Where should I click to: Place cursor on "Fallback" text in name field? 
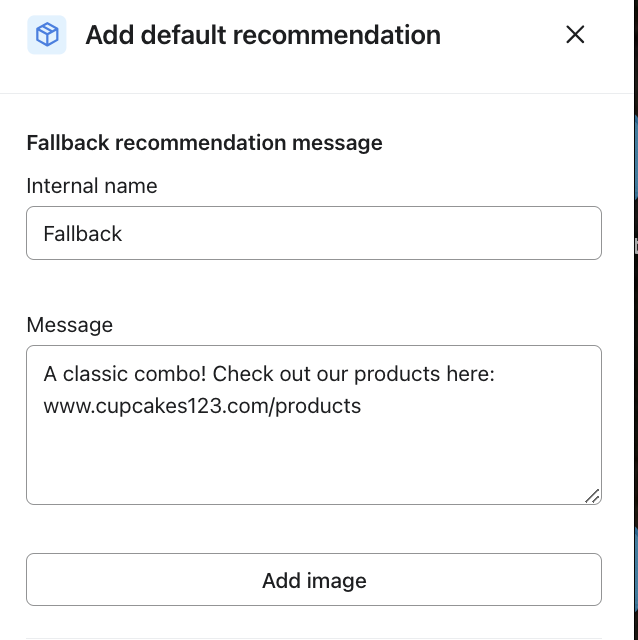[83, 234]
